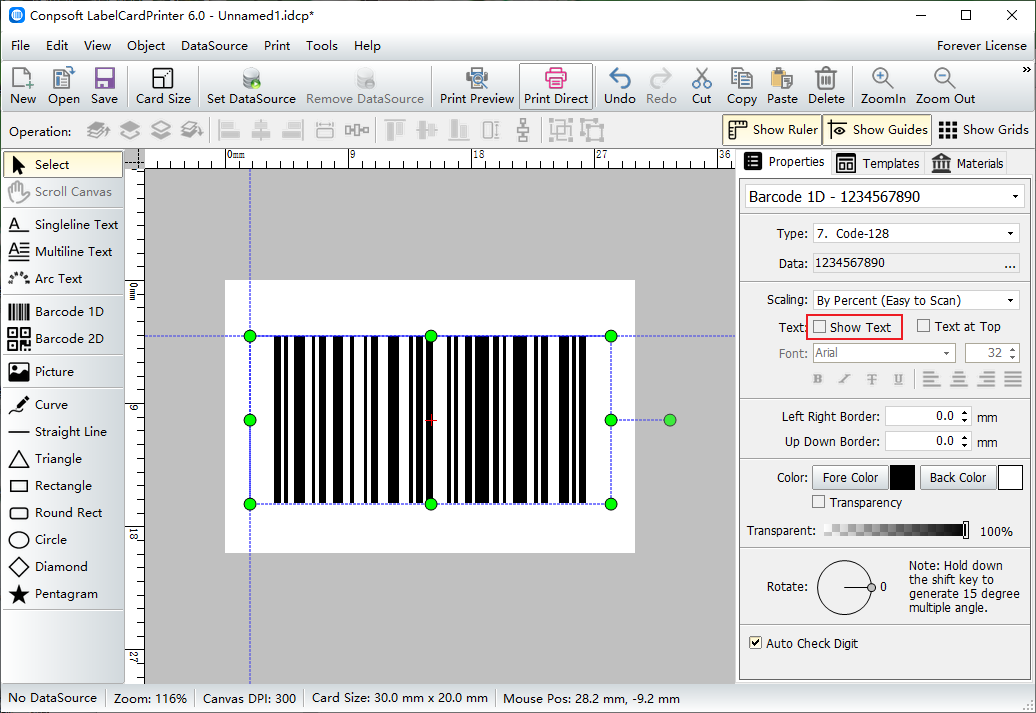This screenshot has height=713, width=1036.
Task: Copy the selected object
Action: tap(741, 86)
